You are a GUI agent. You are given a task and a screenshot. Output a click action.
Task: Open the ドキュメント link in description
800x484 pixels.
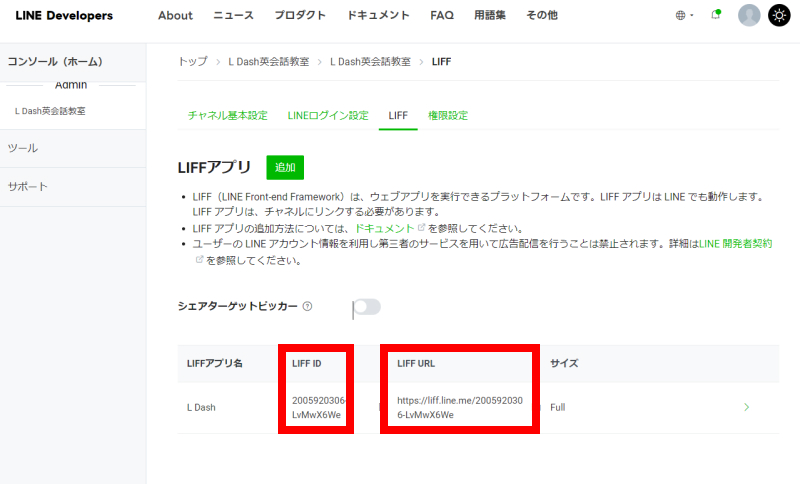tap(385, 228)
